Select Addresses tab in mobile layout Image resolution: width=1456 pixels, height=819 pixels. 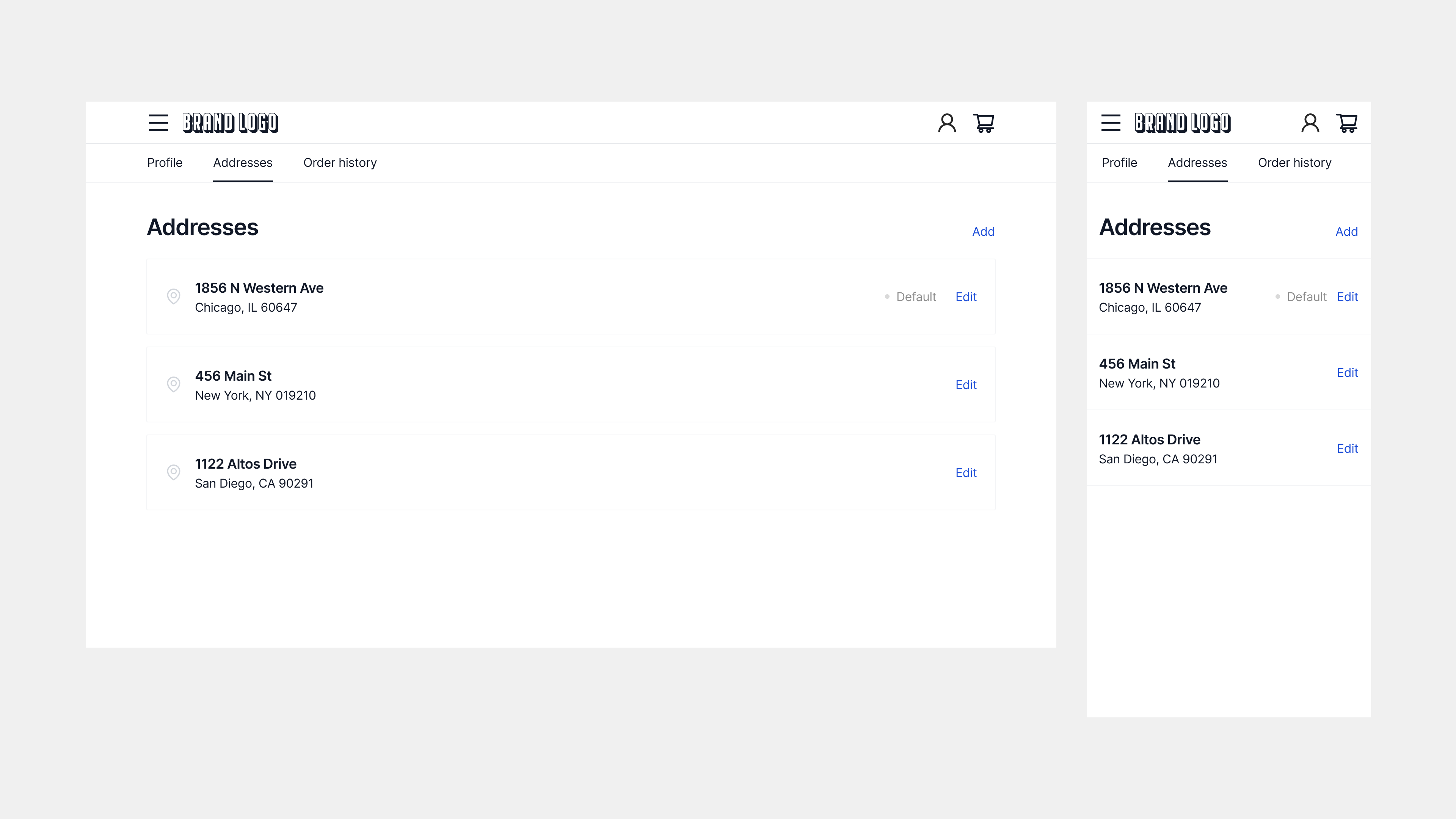tap(1197, 163)
